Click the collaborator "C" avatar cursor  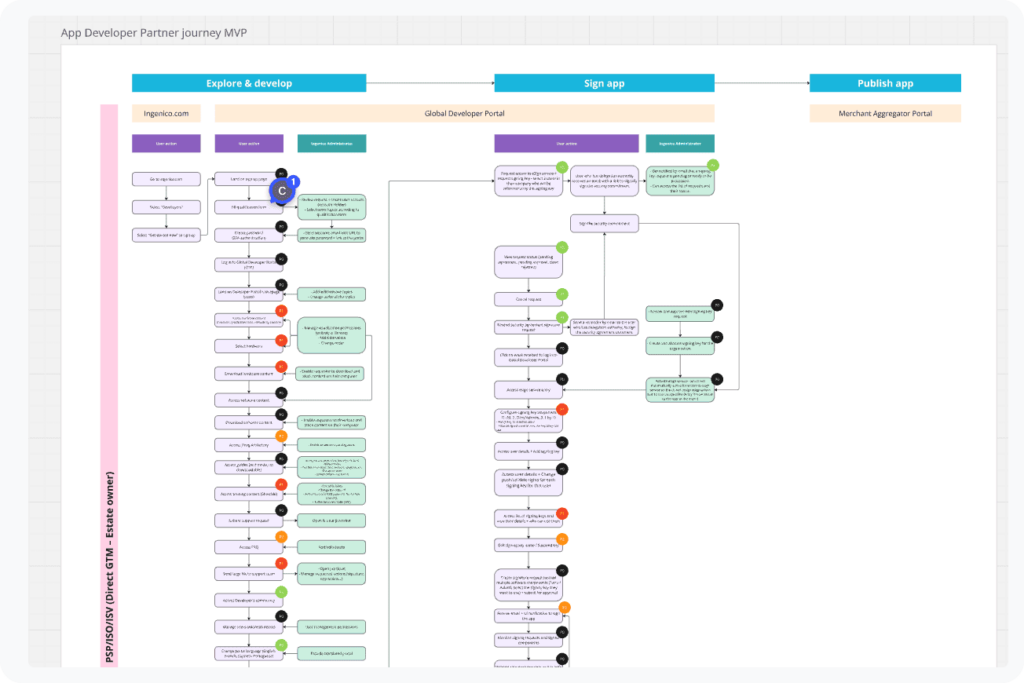[x=282, y=191]
